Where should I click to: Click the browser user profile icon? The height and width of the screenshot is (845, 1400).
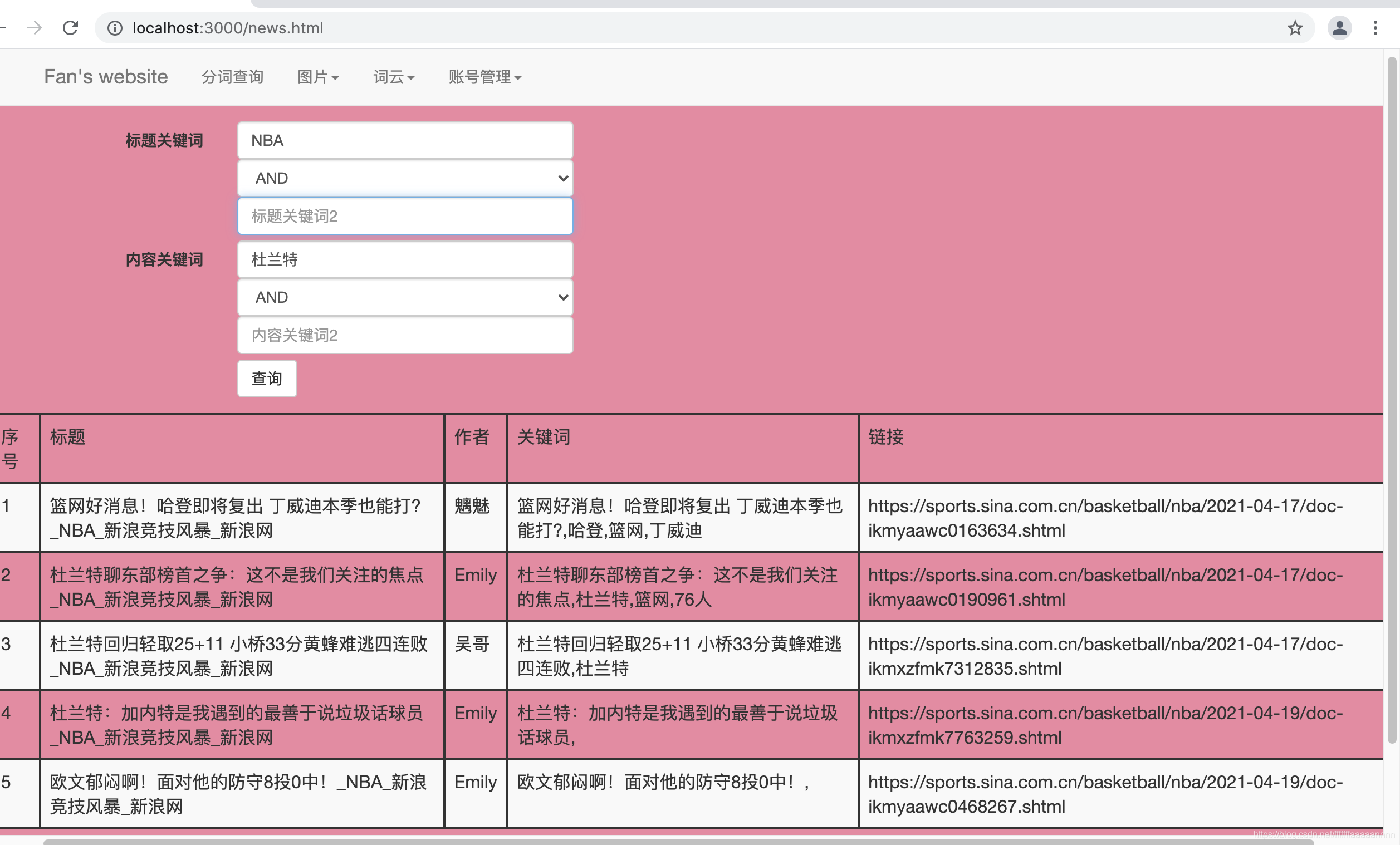[1339, 27]
